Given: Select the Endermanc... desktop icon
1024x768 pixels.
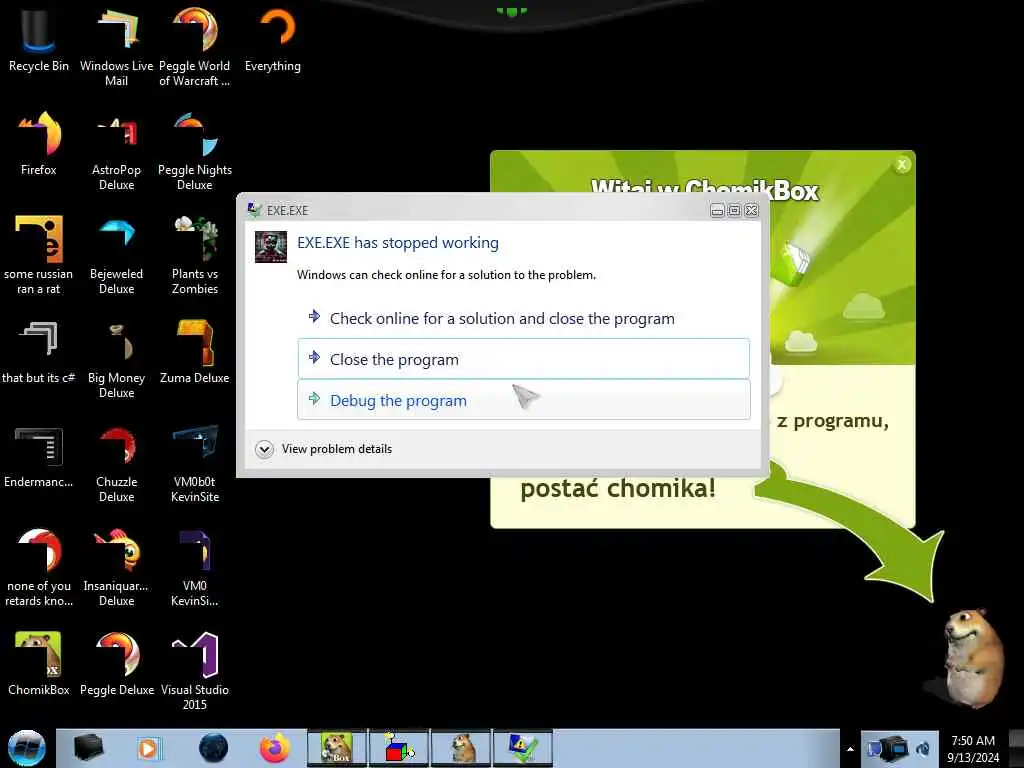Looking at the screenshot, I should (39, 456).
